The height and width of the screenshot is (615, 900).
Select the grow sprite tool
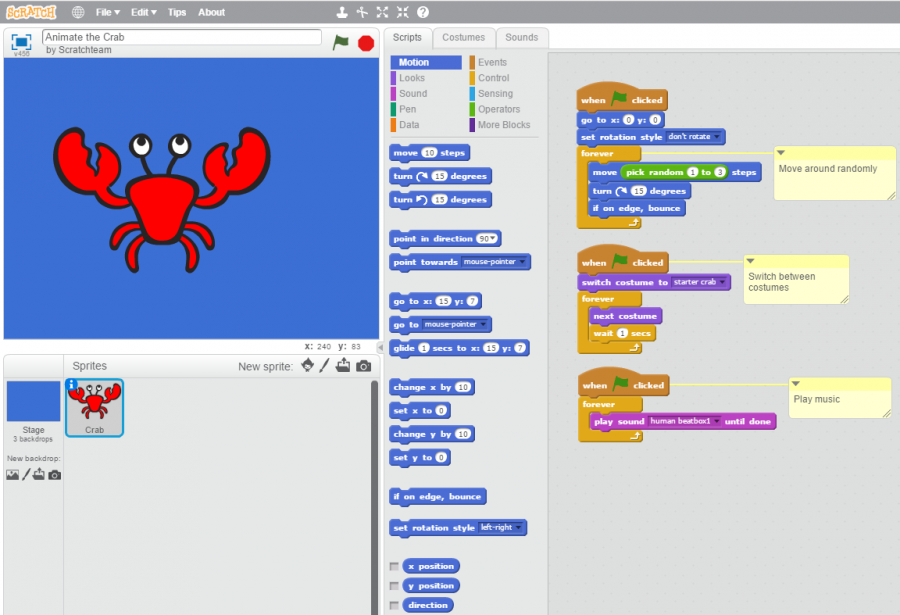[x=382, y=11]
